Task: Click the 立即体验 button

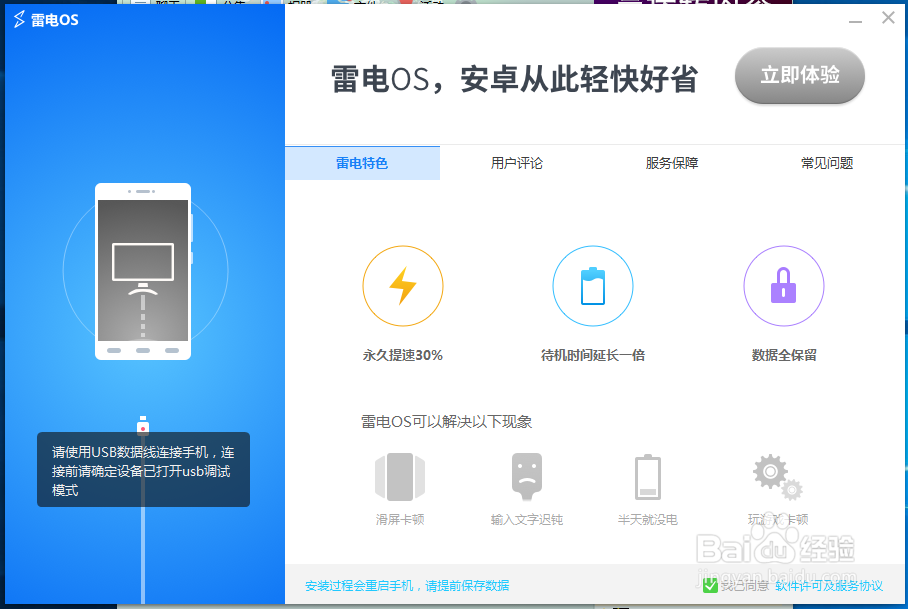Action: click(800, 75)
